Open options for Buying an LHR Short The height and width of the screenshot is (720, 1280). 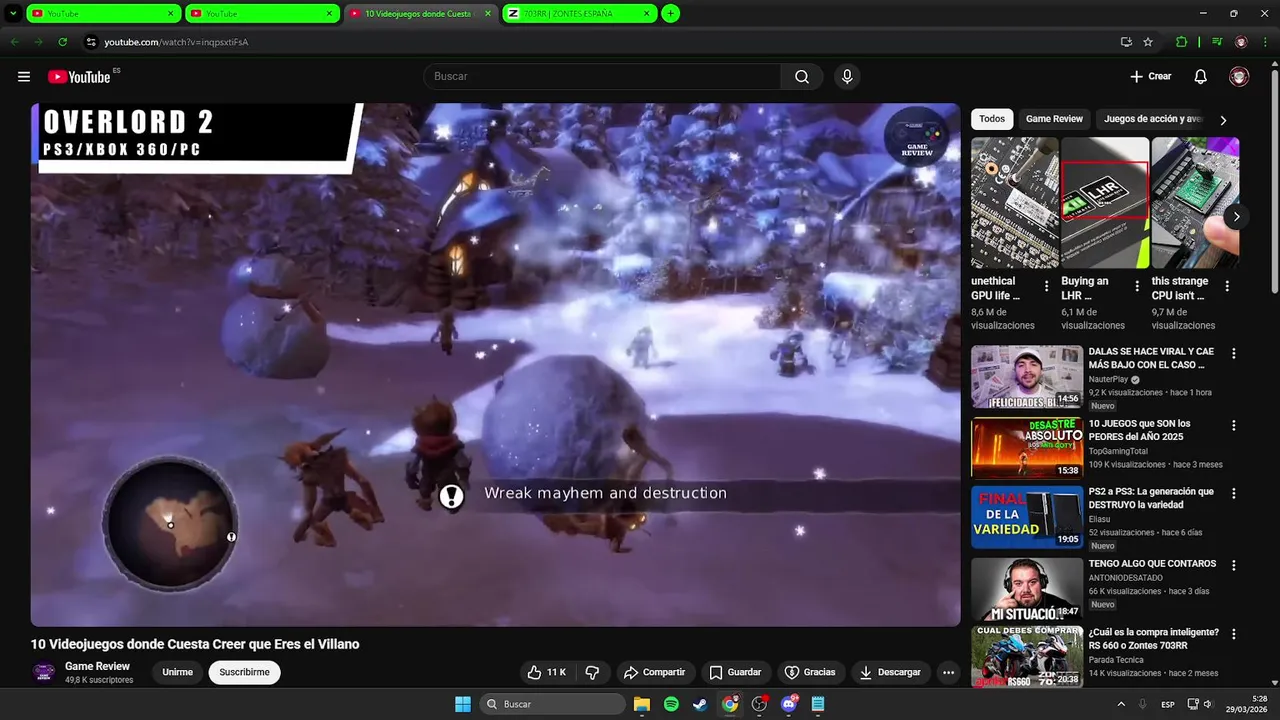click(1137, 286)
